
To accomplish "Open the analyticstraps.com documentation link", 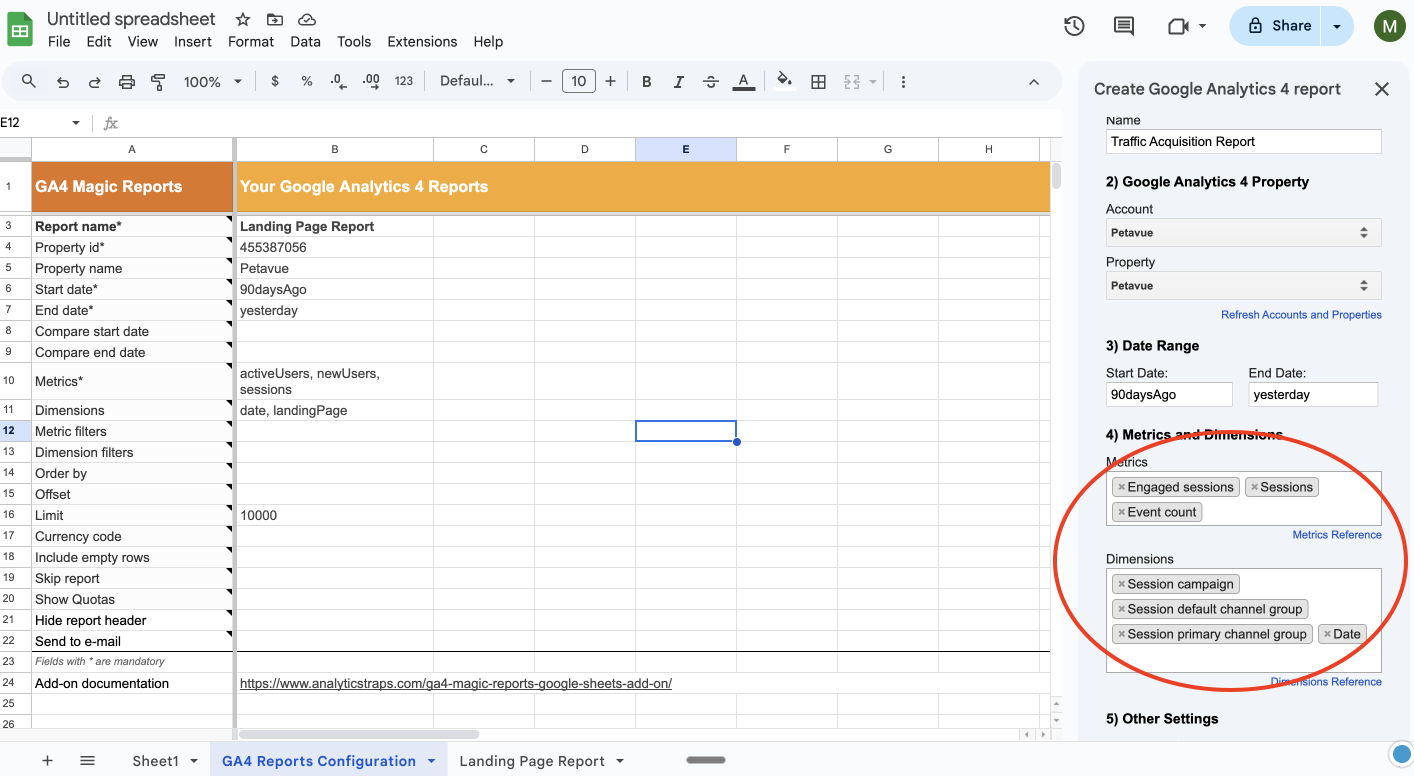I will point(456,684).
